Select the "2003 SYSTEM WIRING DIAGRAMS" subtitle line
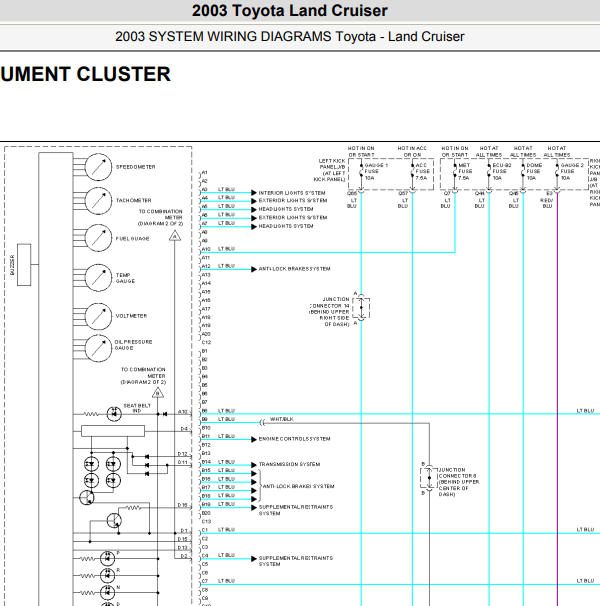Viewport: 600px width, 606px height. (290, 36)
